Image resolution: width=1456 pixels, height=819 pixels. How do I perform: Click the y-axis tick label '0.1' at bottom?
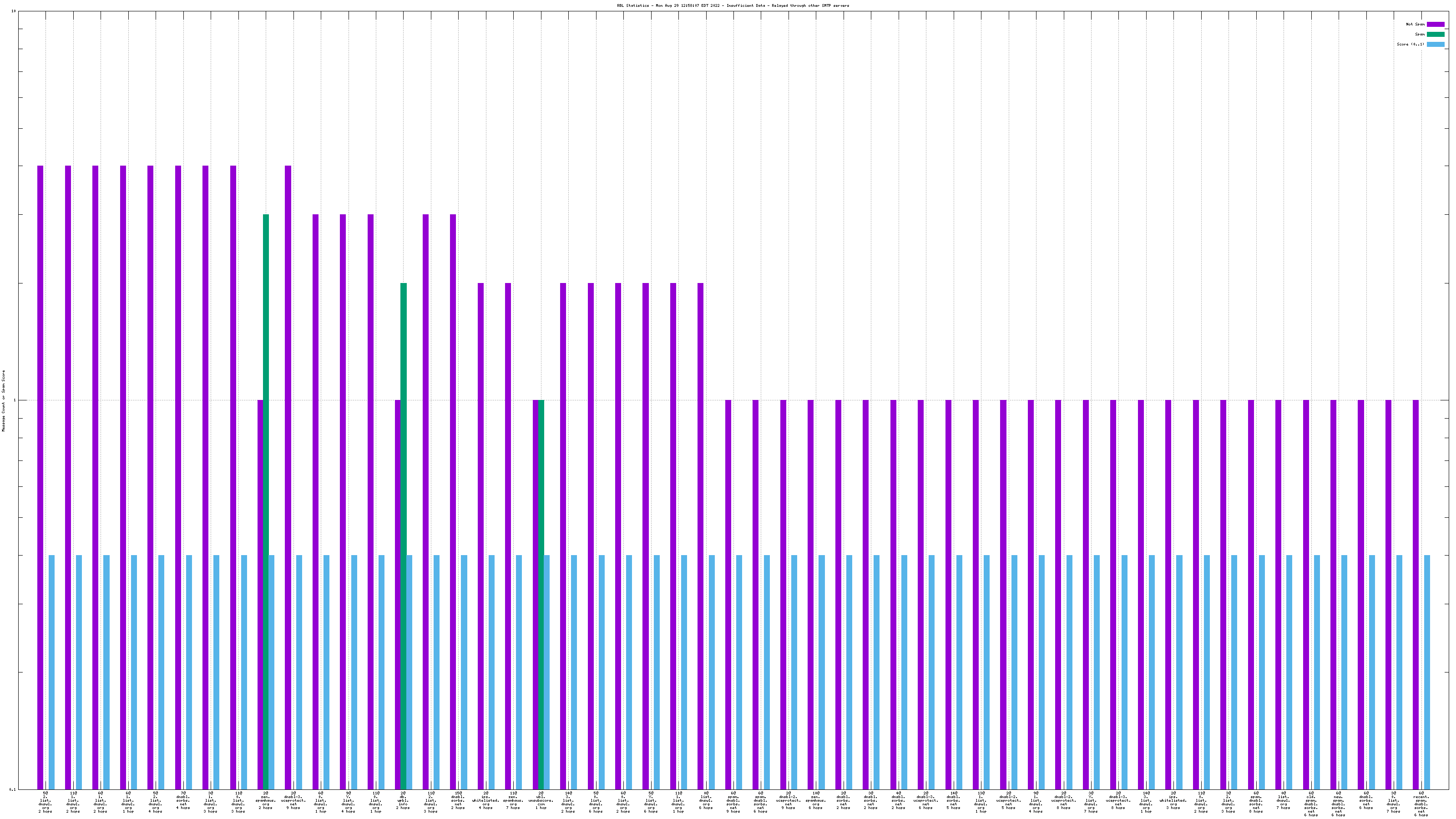pos(13,789)
